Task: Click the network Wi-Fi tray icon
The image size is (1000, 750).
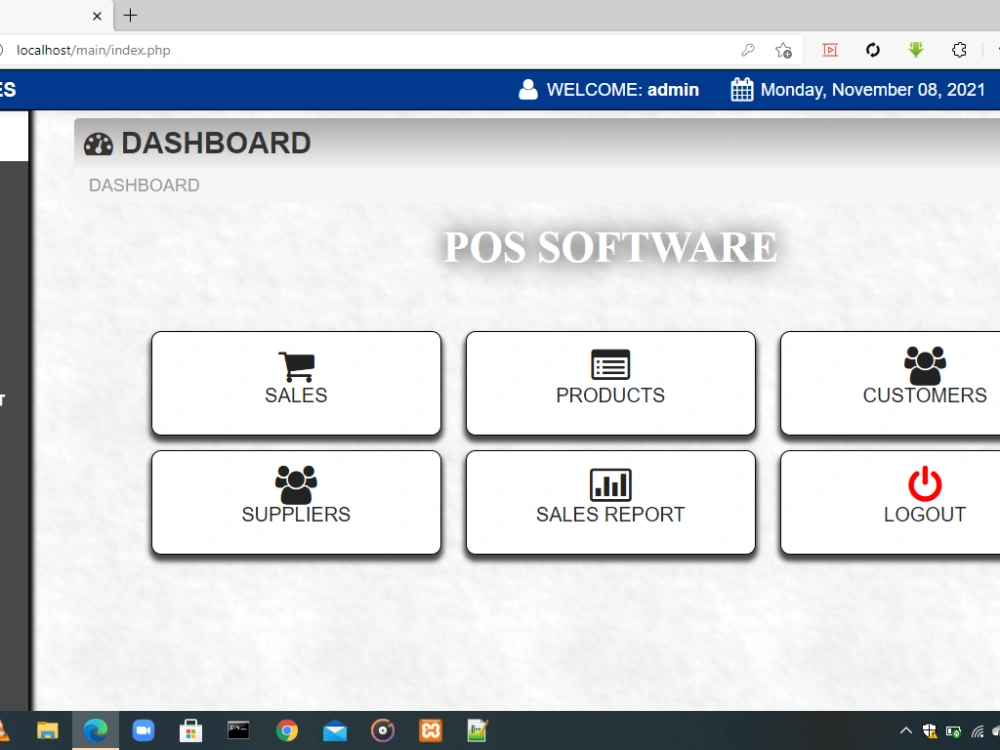Action: tap(978, 732)
